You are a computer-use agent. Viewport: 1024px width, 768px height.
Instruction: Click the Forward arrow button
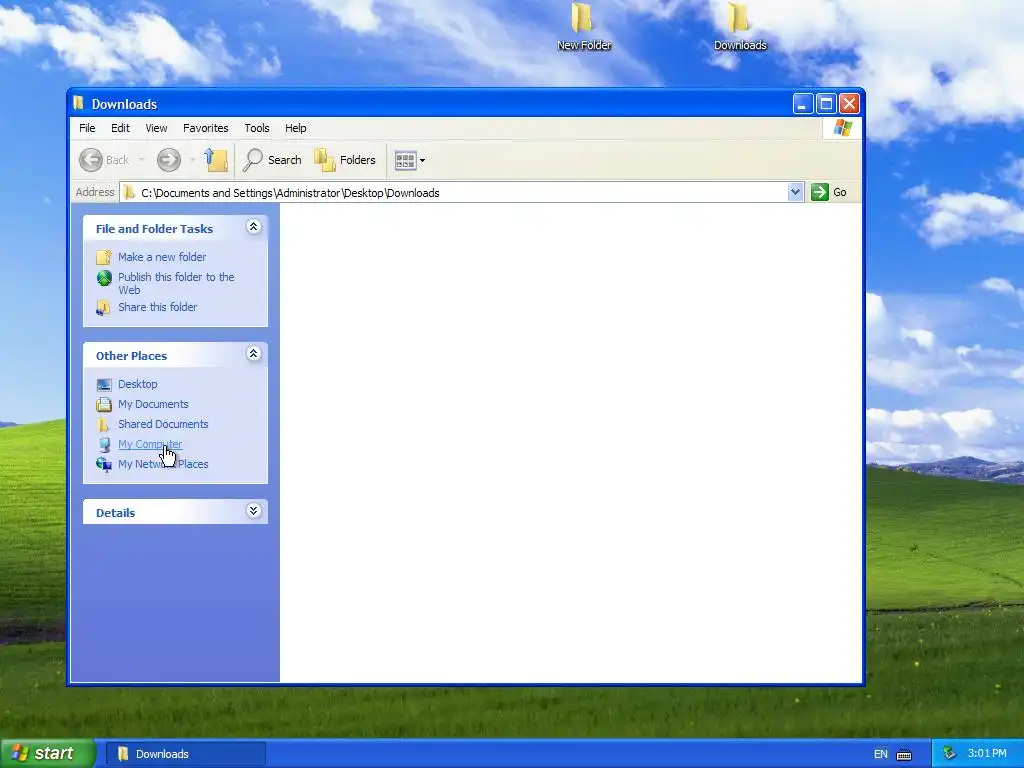click(168, 160)
